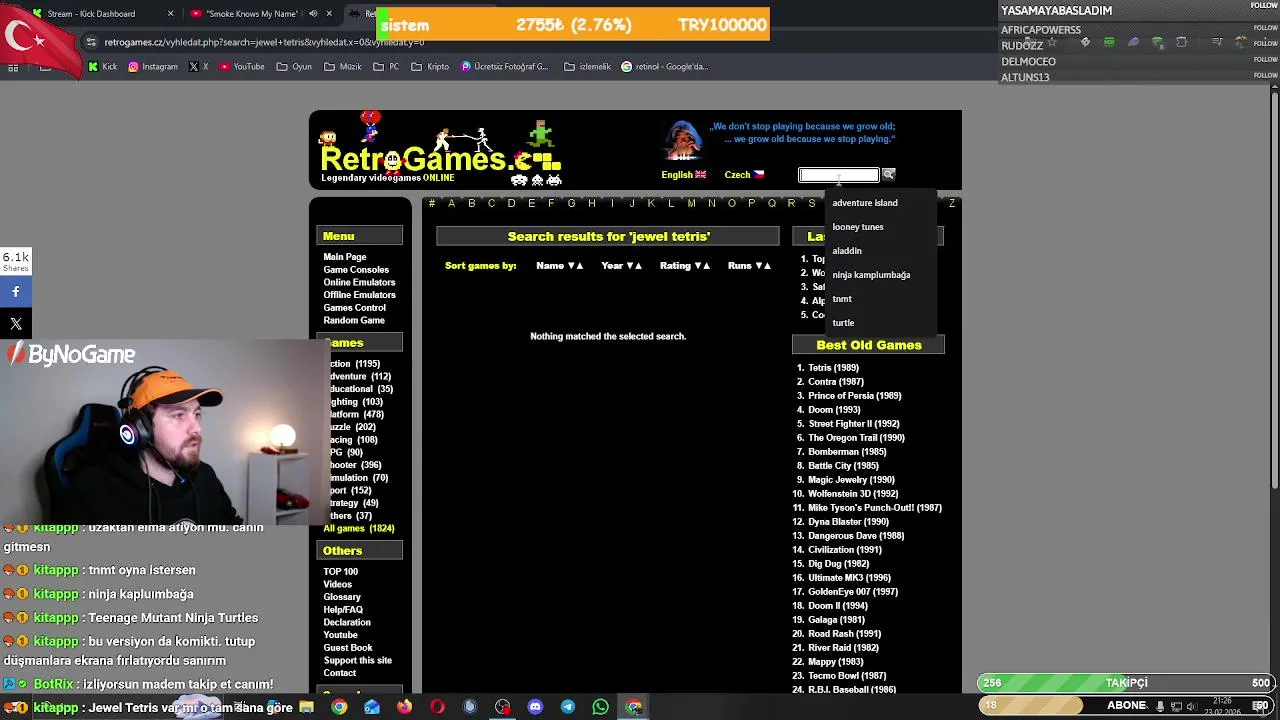
Task: Open Mike Tyson's Punch-Out!! (1987)
Action: (875, 508)
